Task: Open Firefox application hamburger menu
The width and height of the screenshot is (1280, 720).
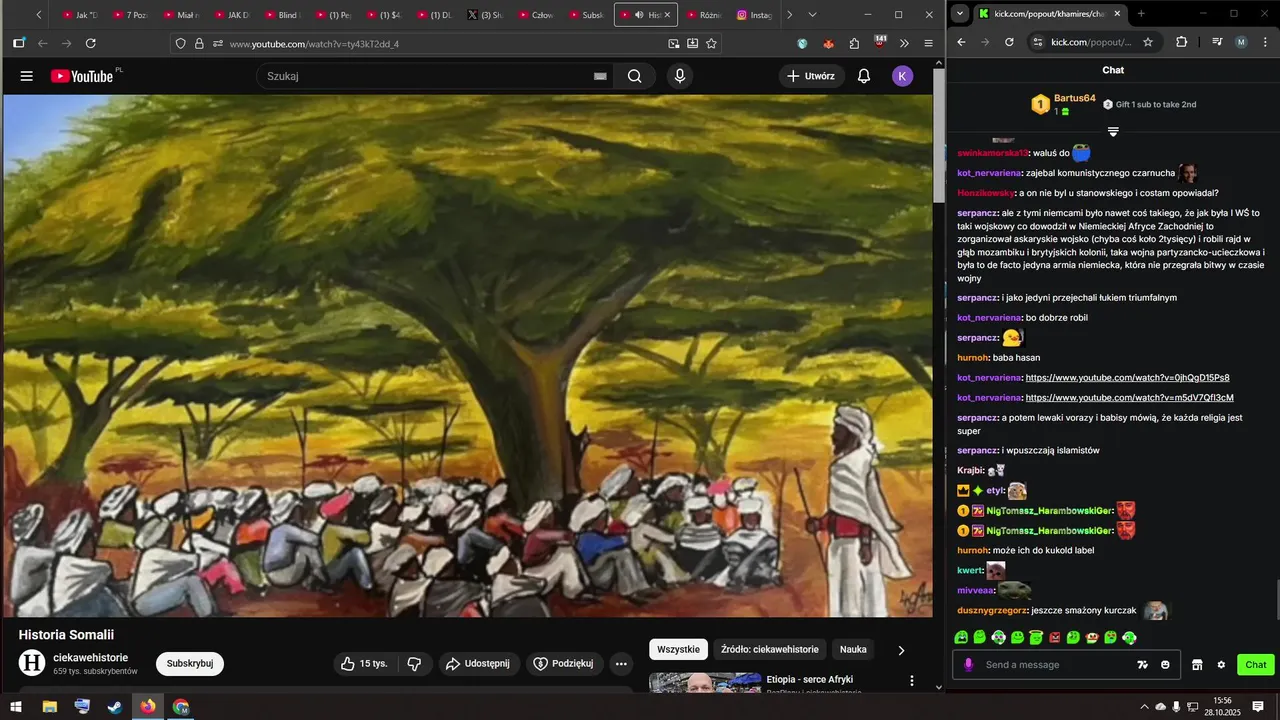Action: 928,44
